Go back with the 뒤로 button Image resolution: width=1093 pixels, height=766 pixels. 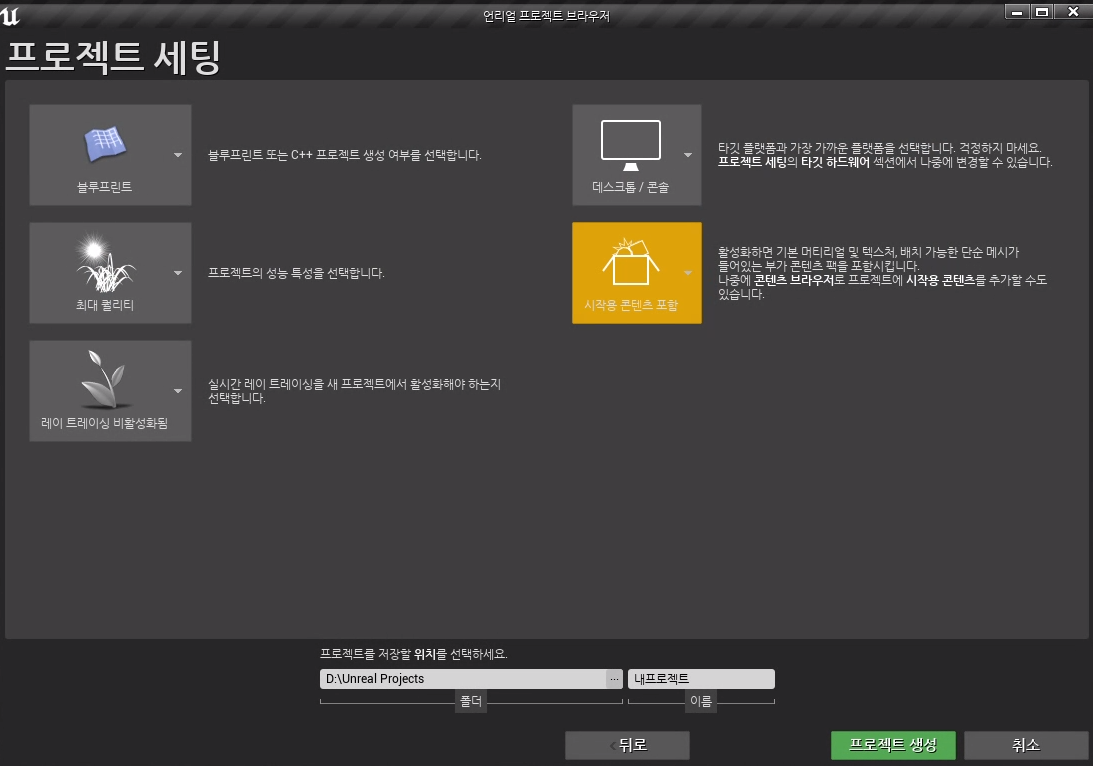(627, 745)
